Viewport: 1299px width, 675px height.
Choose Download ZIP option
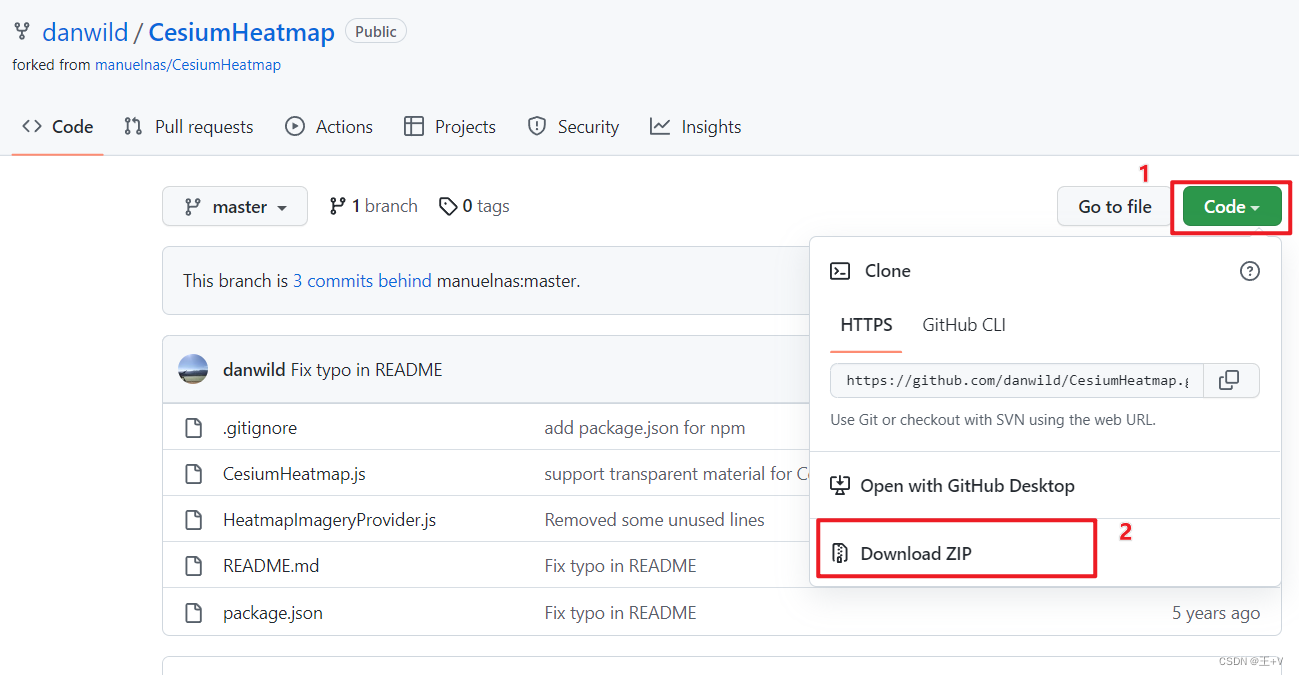tap(915, 553)
